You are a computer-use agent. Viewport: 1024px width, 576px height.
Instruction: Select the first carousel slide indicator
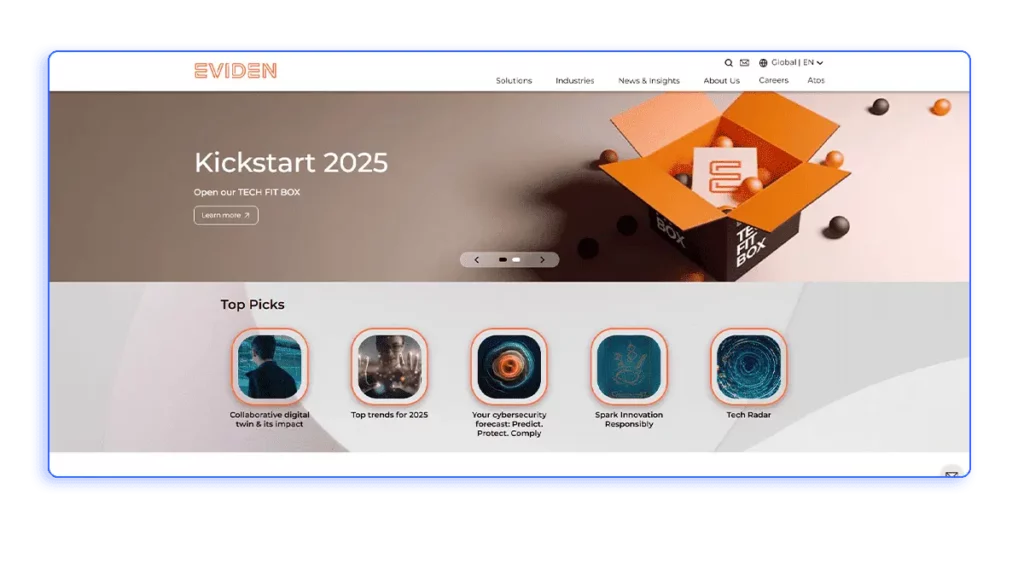click(503, 260)
